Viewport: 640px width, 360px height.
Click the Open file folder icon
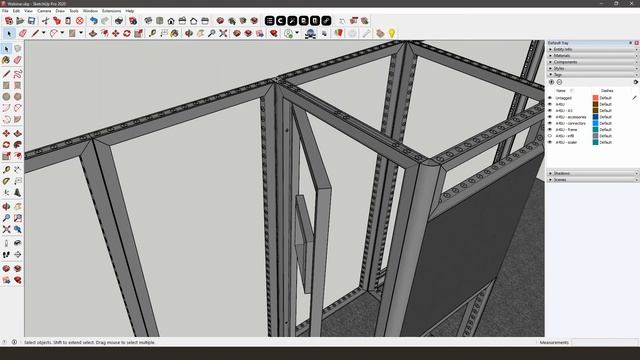[20, 20]
